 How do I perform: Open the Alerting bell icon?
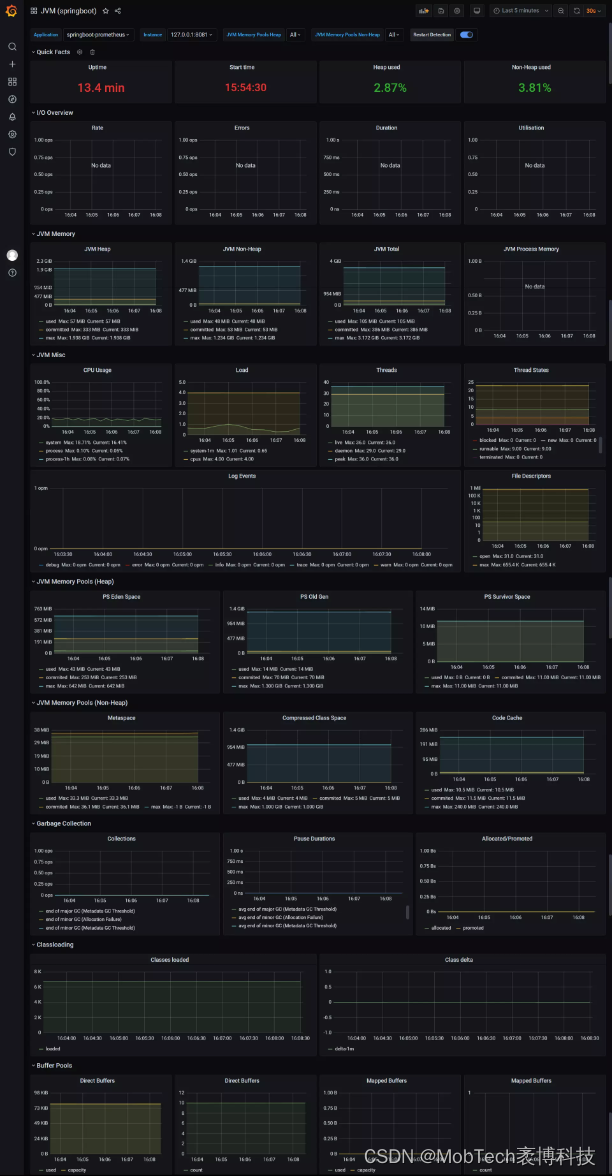[12, 117]
